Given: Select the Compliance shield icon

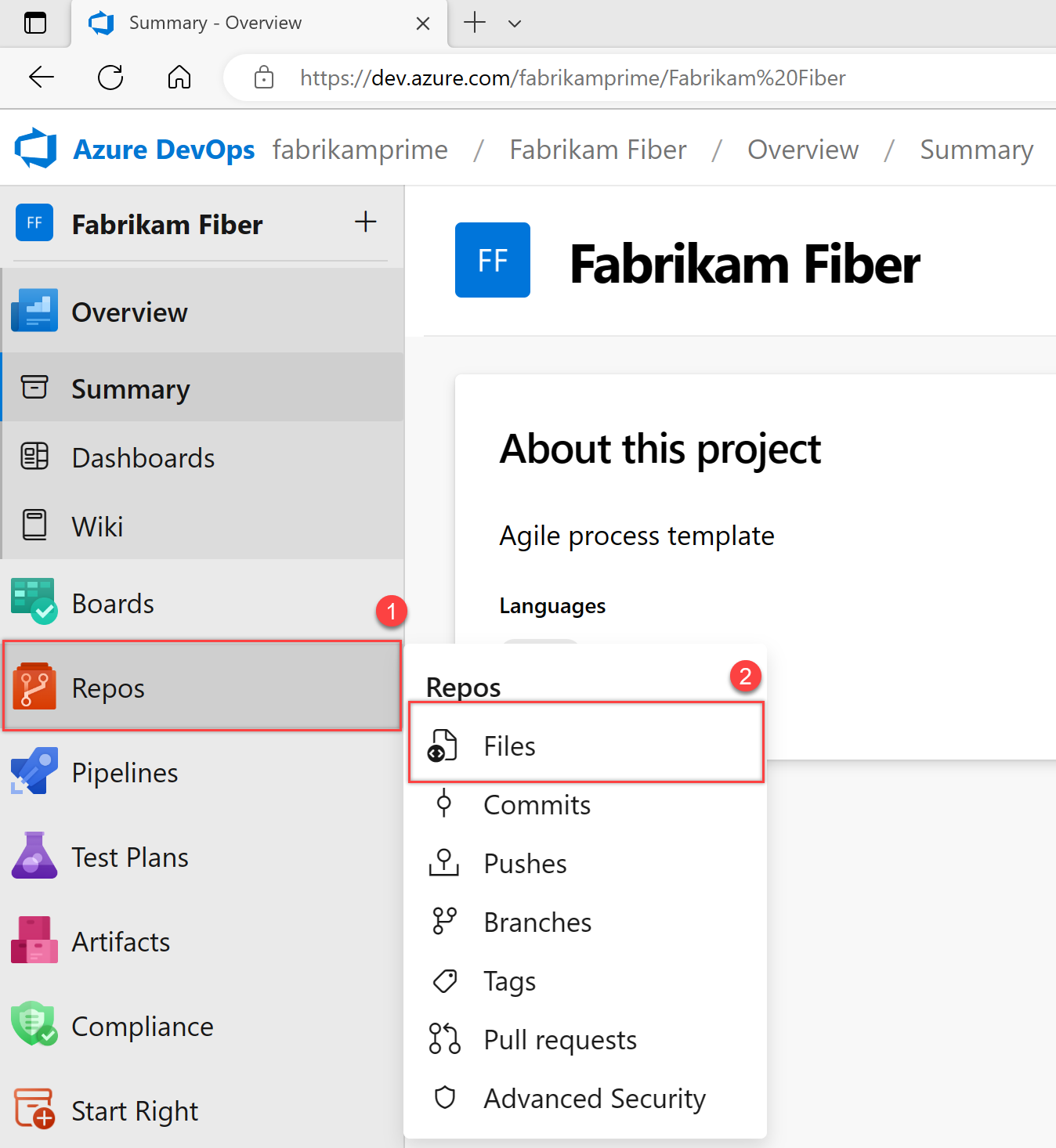Looking at the screenshot, I should coord(34,1024).
